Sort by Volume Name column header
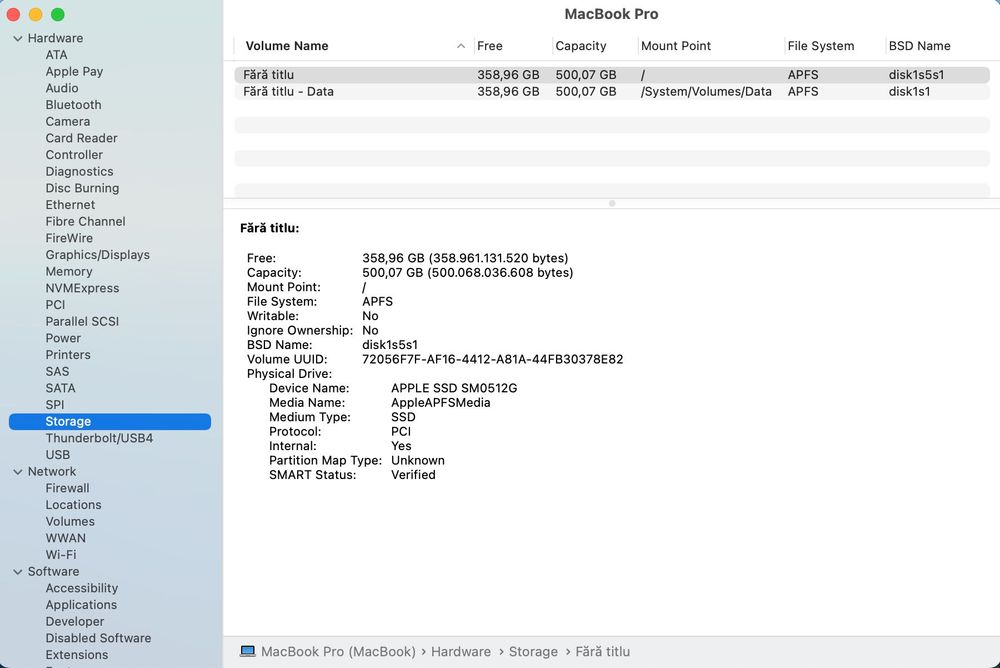1000x668 pixels. [x=287, y=46]
